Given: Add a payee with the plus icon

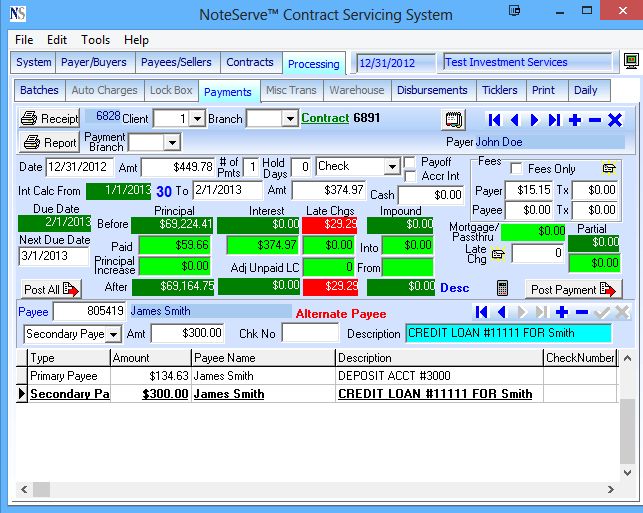Looking at the screenshot, I should (x=562, y=312).
